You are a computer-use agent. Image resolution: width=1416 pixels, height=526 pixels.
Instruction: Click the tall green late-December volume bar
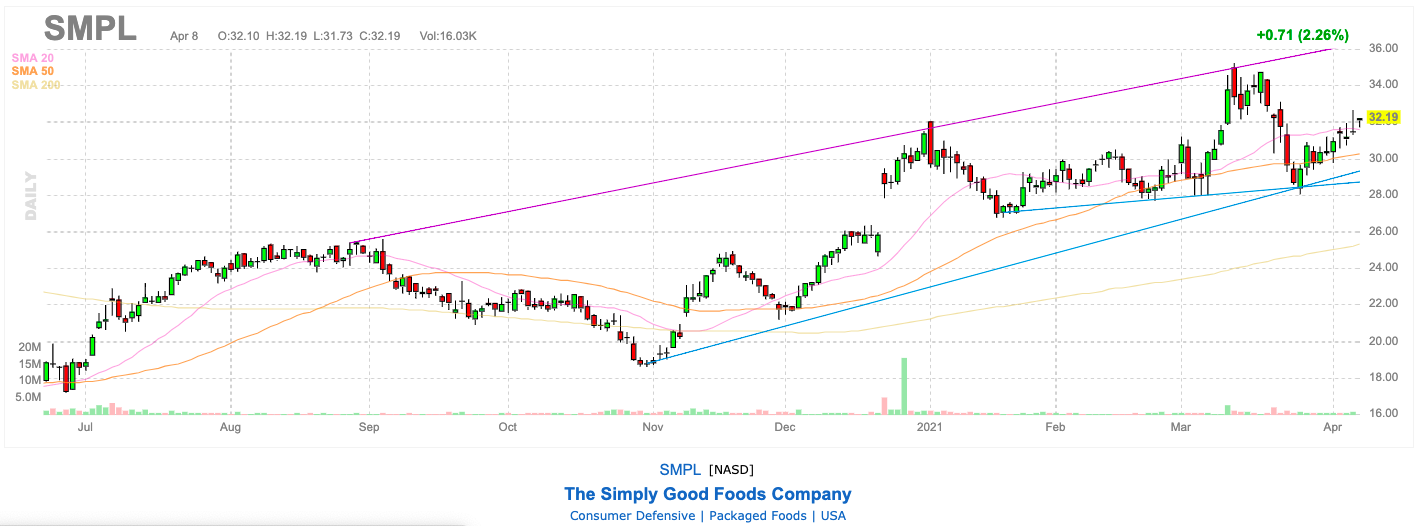point(903,385)
